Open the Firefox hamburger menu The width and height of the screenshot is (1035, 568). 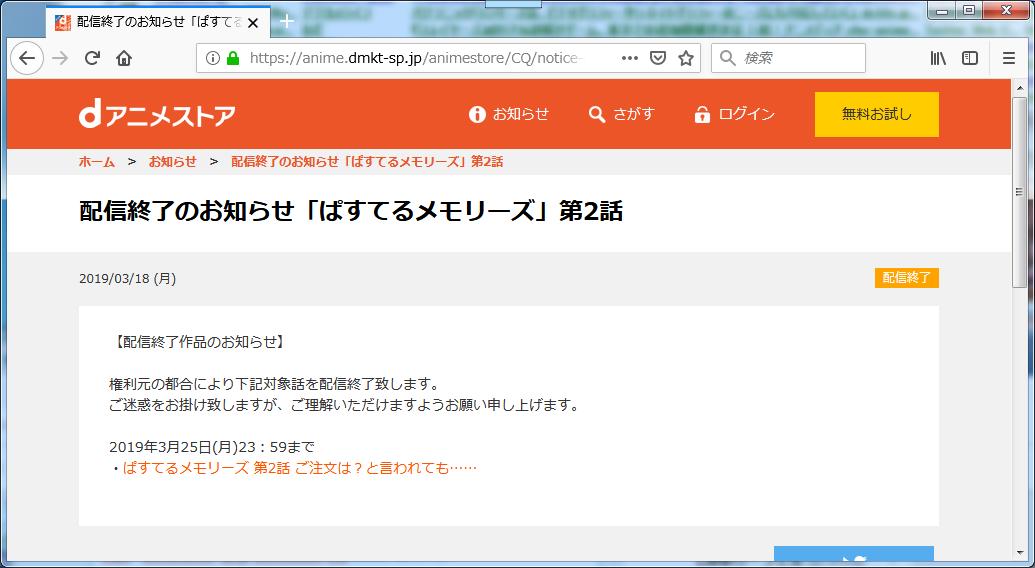(1009, 58)
